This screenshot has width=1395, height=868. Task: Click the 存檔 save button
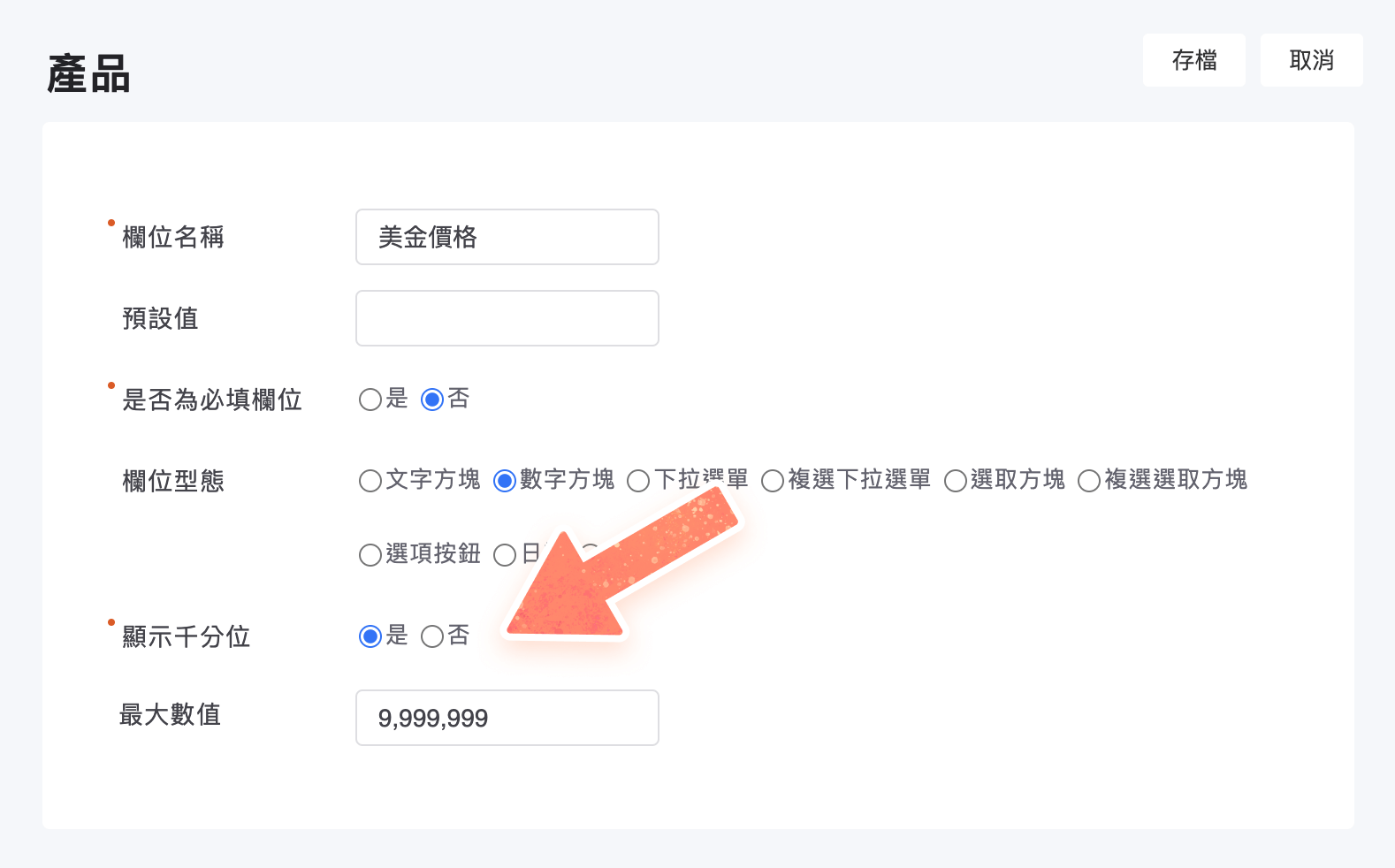(1193, 60)
